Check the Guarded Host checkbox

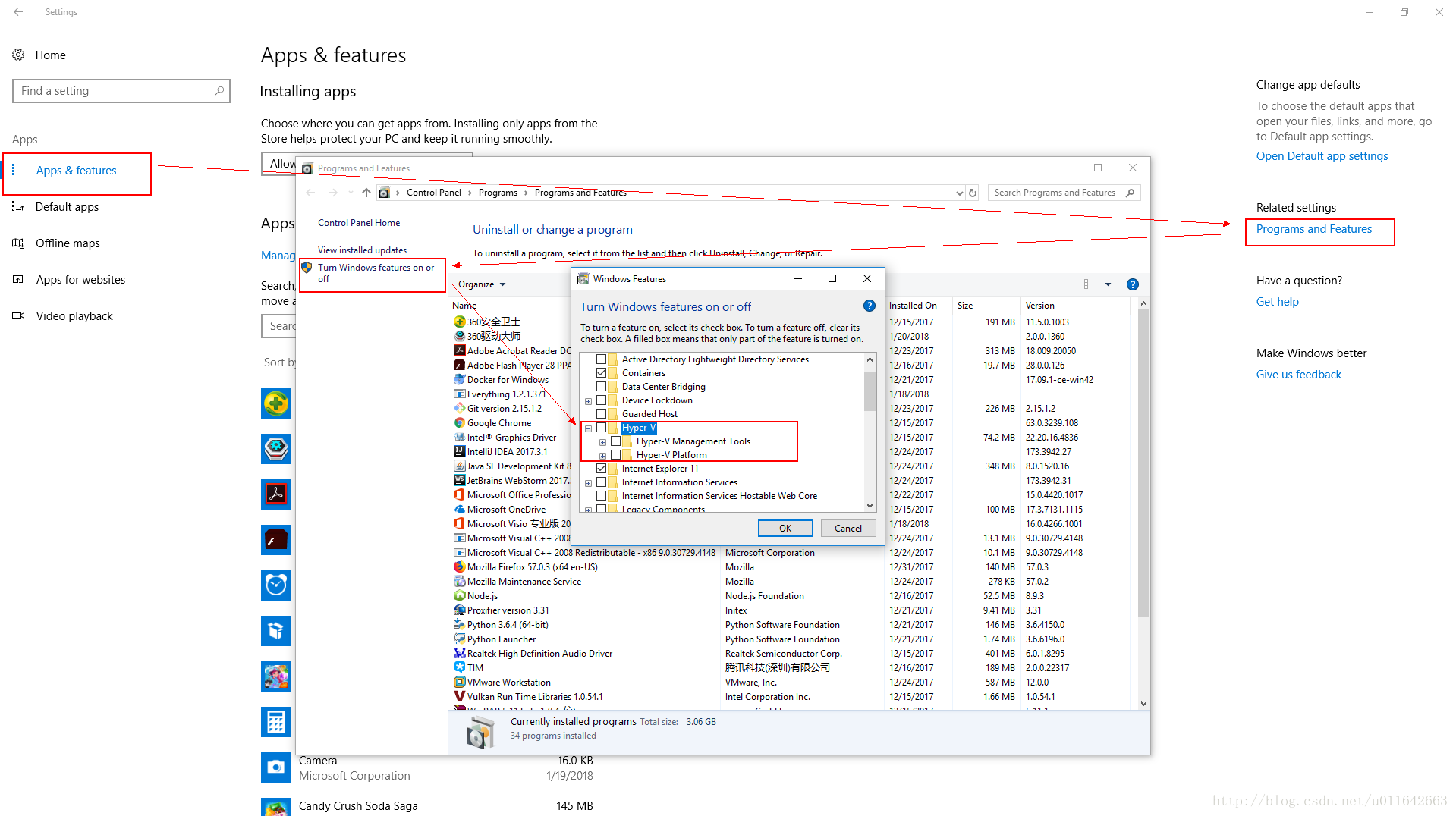tap(601, 414)
